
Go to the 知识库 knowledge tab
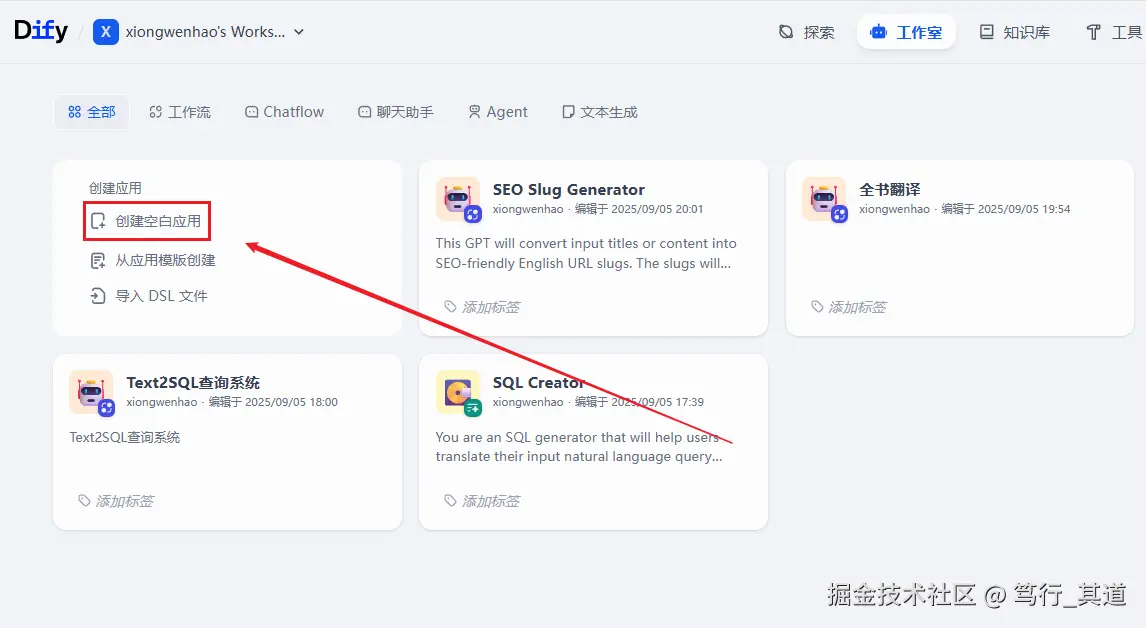tap(1014, 32)
